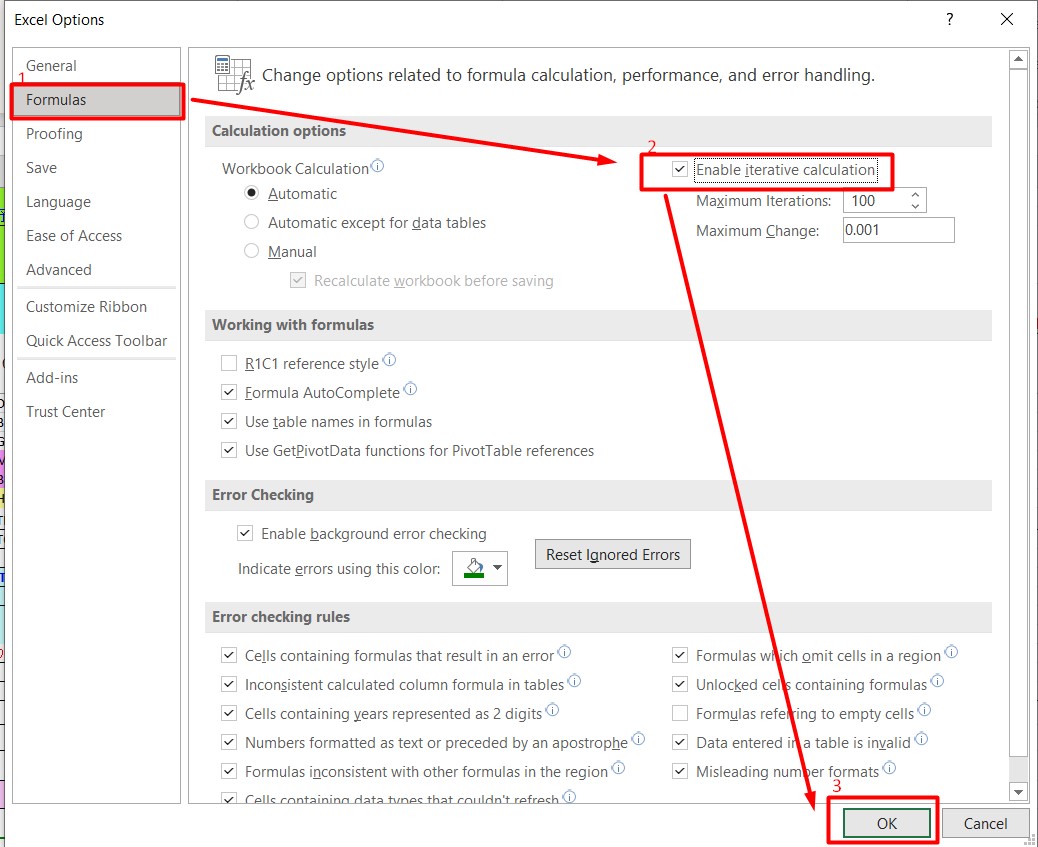The height and width of the screenshot is (847, 1038).
Task: Uncheck Use table names in formulas
Action: coord(229,421)
